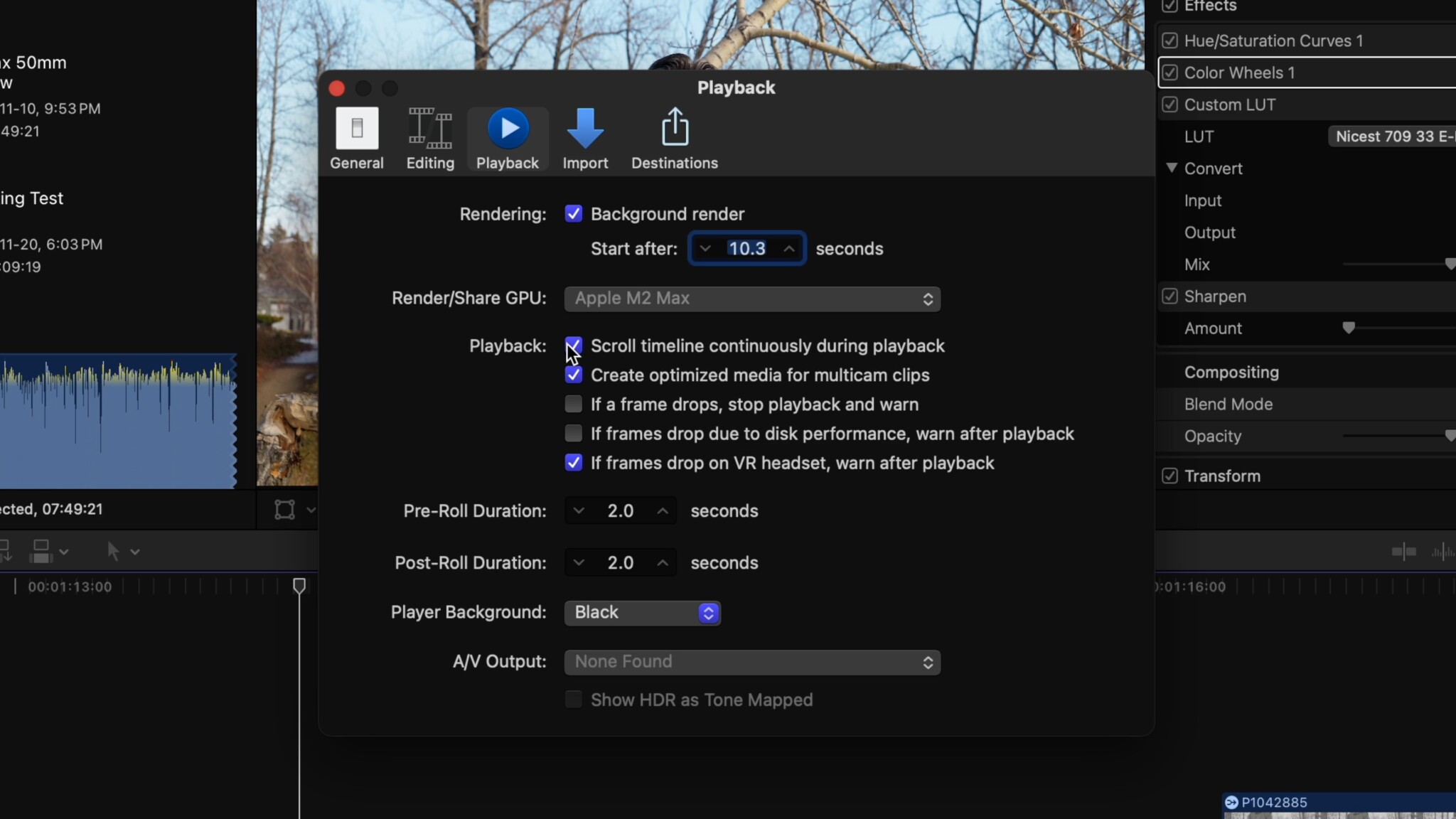
Task: Disable the Hue/Saturation Curves 1 effect
Action: 1169,41
